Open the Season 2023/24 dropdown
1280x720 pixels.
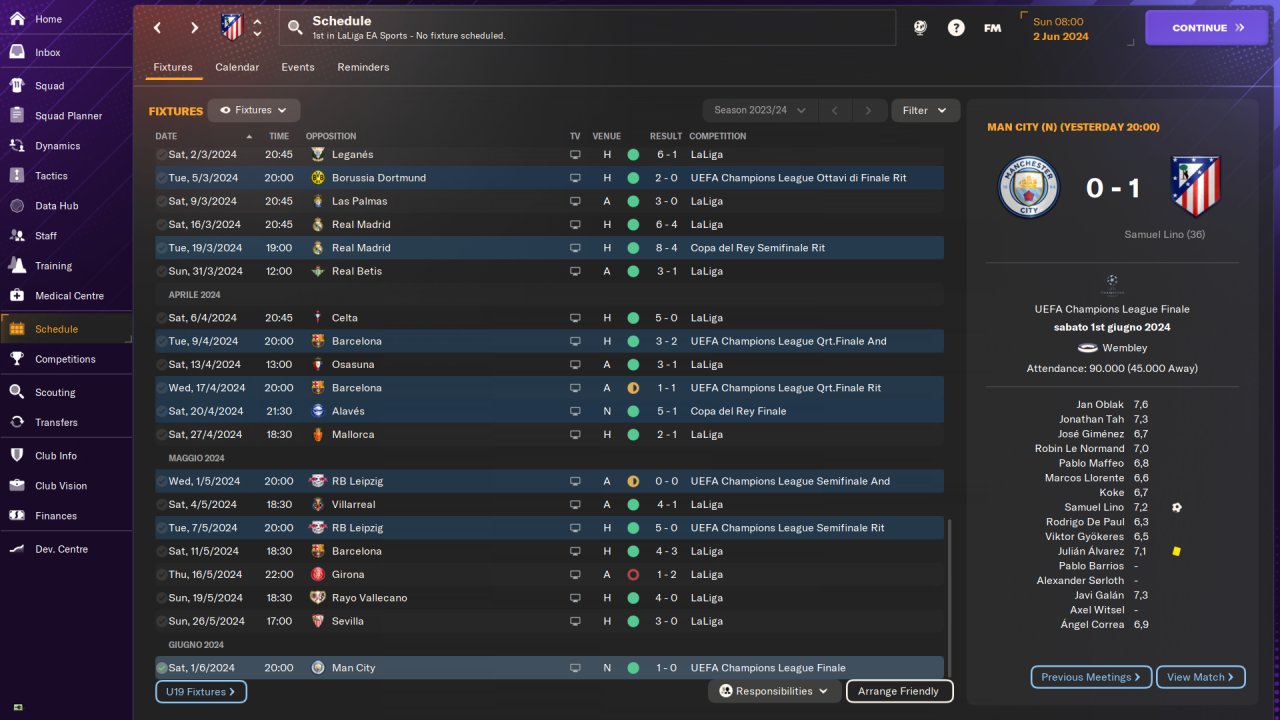coord(760,110)
